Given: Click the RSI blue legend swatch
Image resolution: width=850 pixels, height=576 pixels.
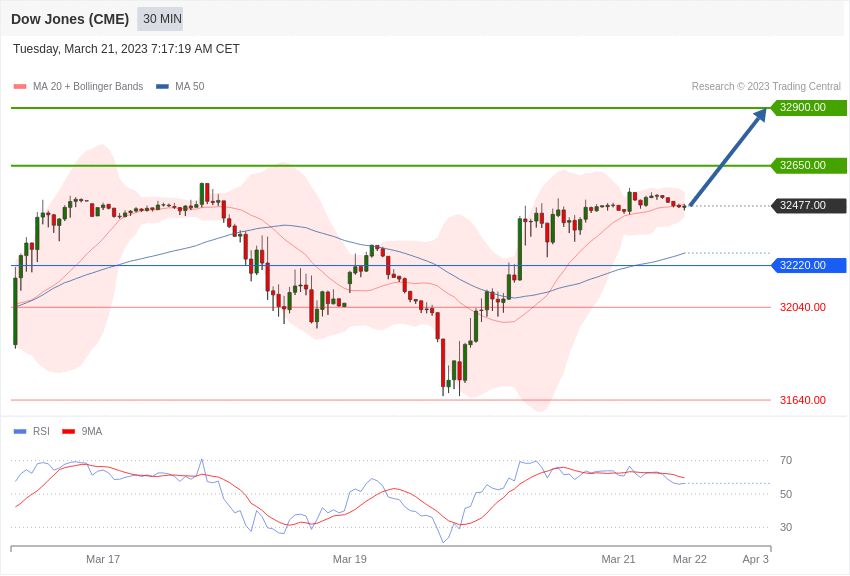Looking at the screenshot, I should point(20,431).
